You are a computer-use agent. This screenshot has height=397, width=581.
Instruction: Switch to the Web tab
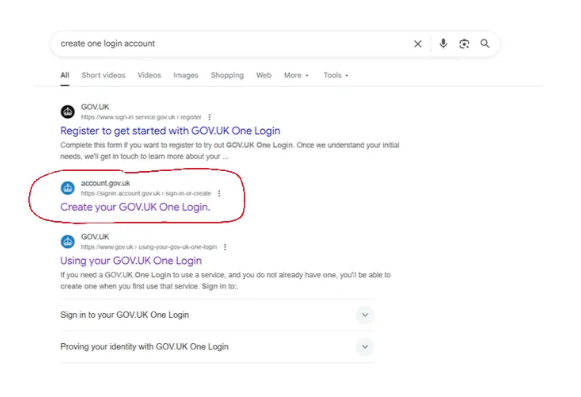(264, 75)
